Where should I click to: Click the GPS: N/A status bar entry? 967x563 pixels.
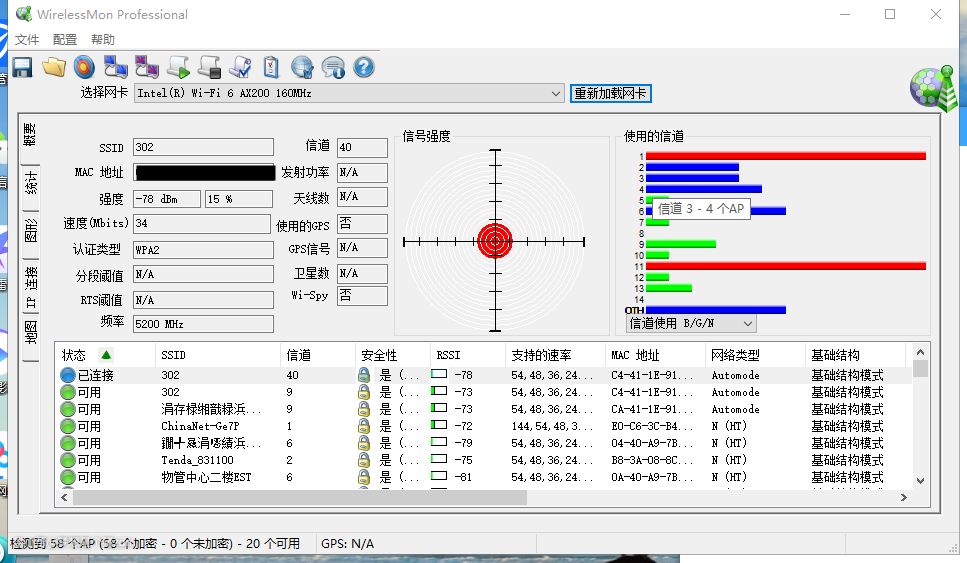[x=347, y=543]
